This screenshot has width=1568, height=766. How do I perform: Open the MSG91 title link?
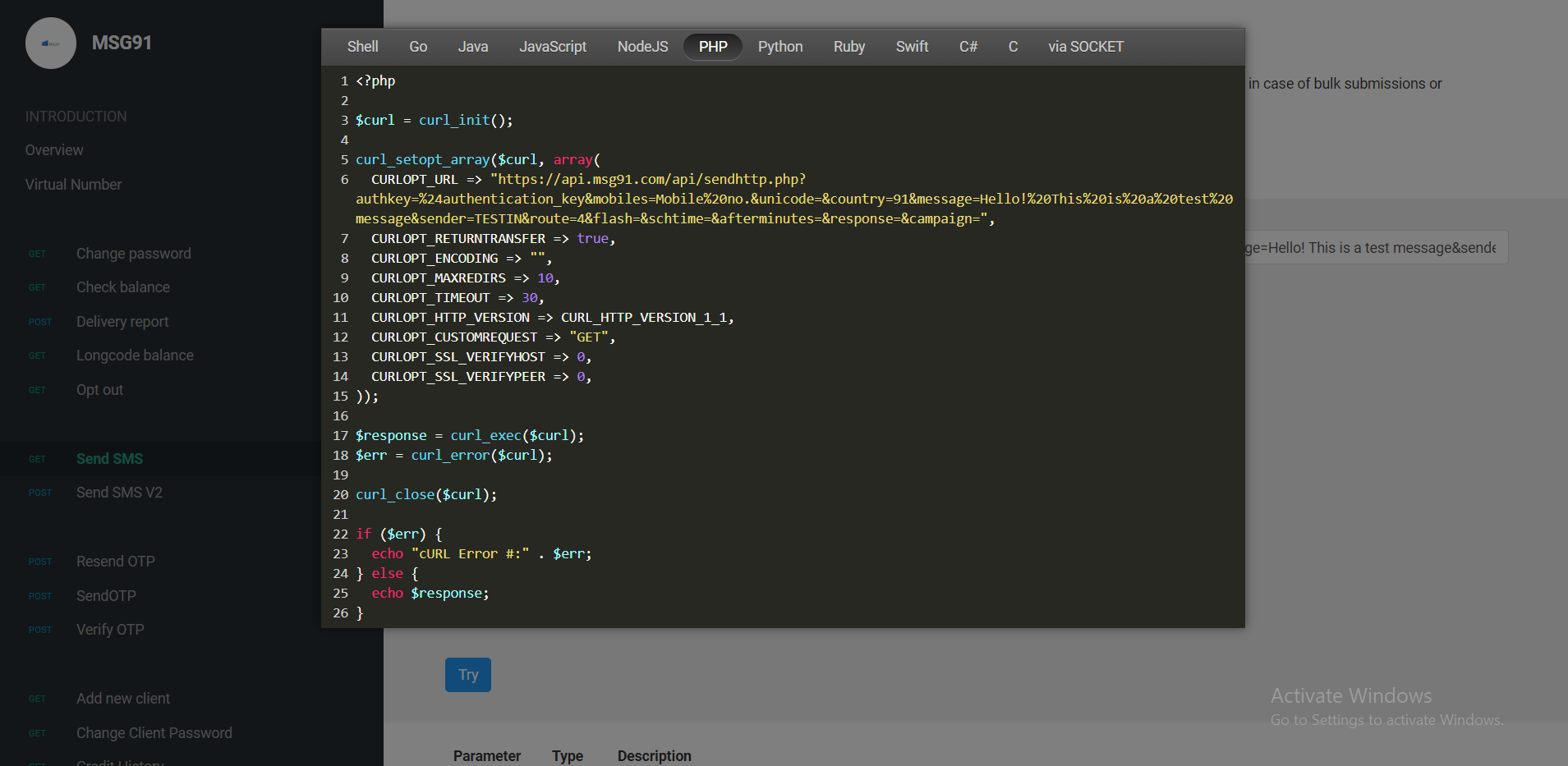point(122,43)
